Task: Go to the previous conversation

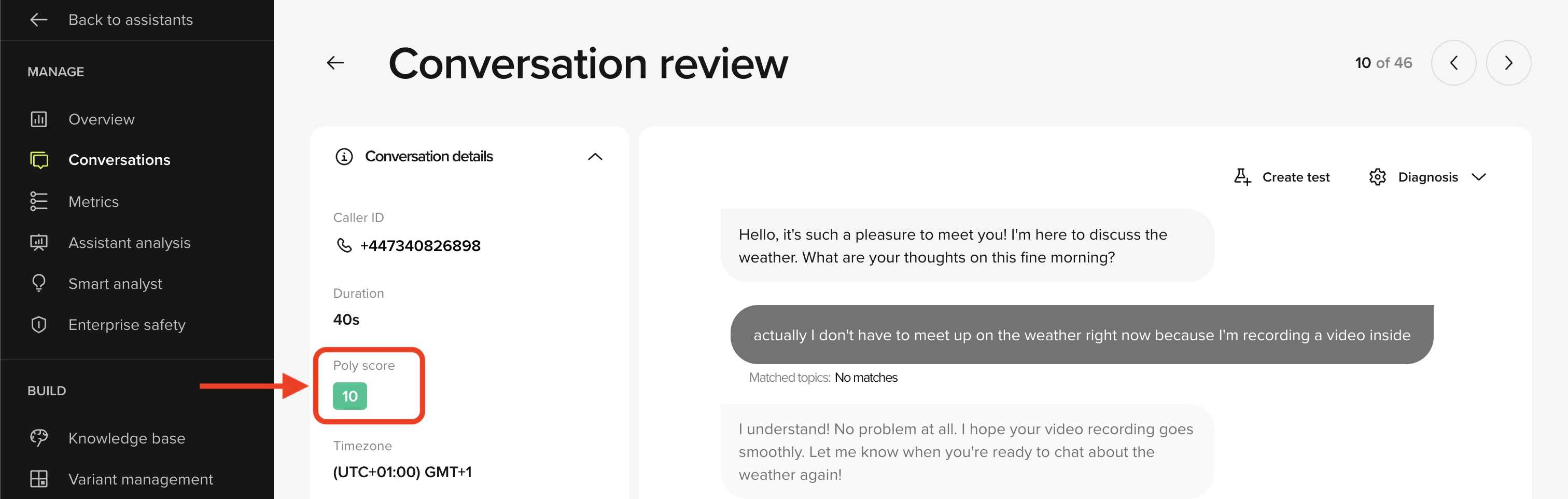Action: [1453, 63]
